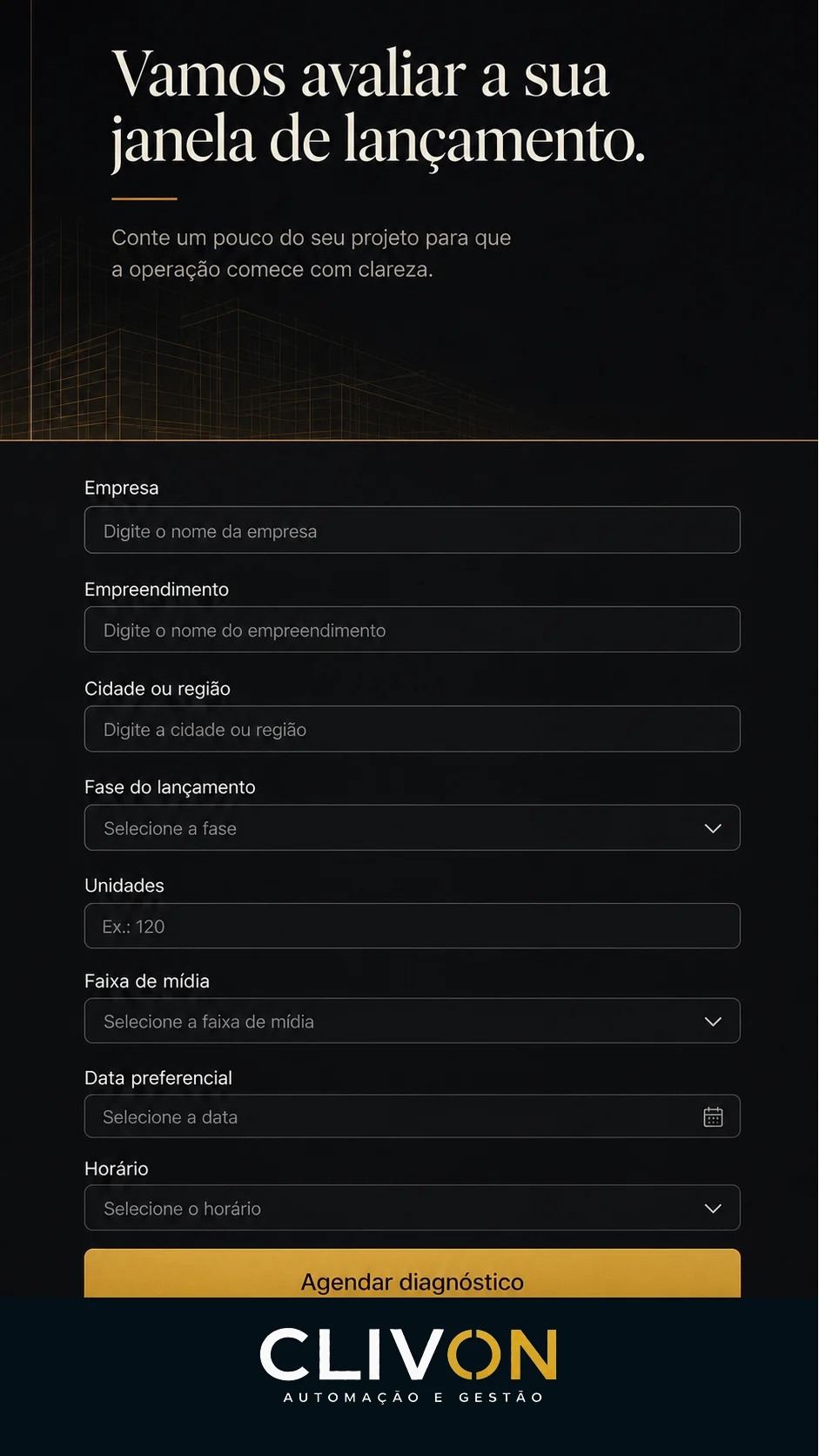Click the heading Vamos avaliar a sua janela
This screenshot has height=1456, width=819.
[379, 108]
